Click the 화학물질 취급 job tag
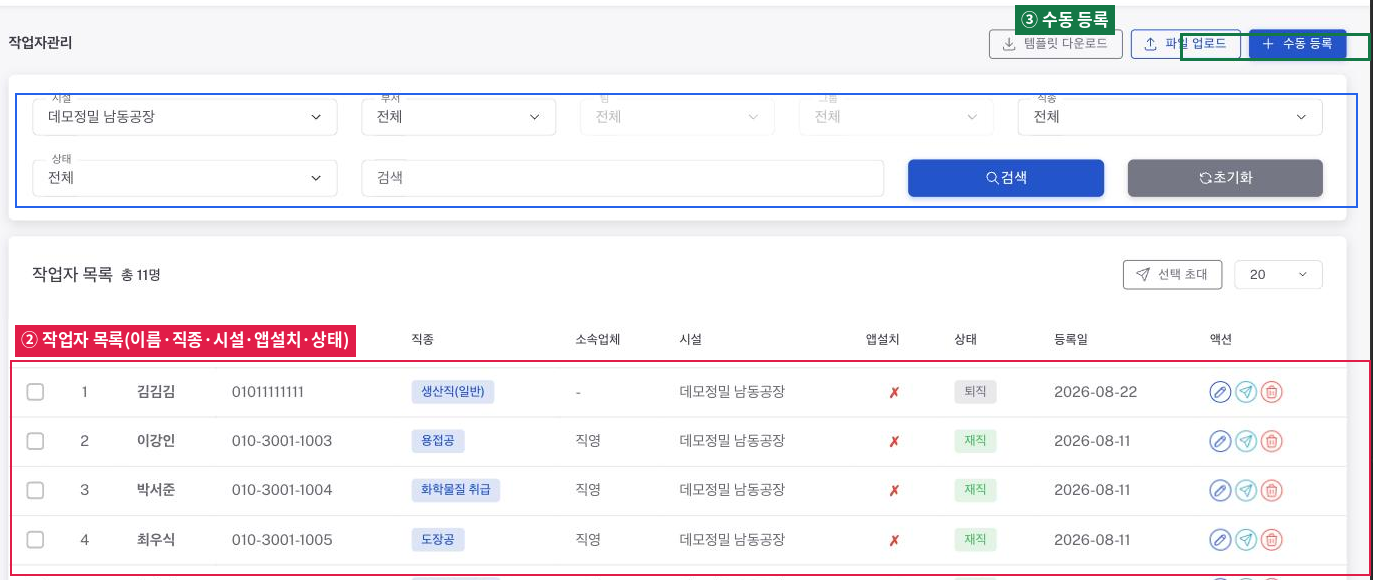Viewport: 1373px width, 580px height. coord(456,490)
